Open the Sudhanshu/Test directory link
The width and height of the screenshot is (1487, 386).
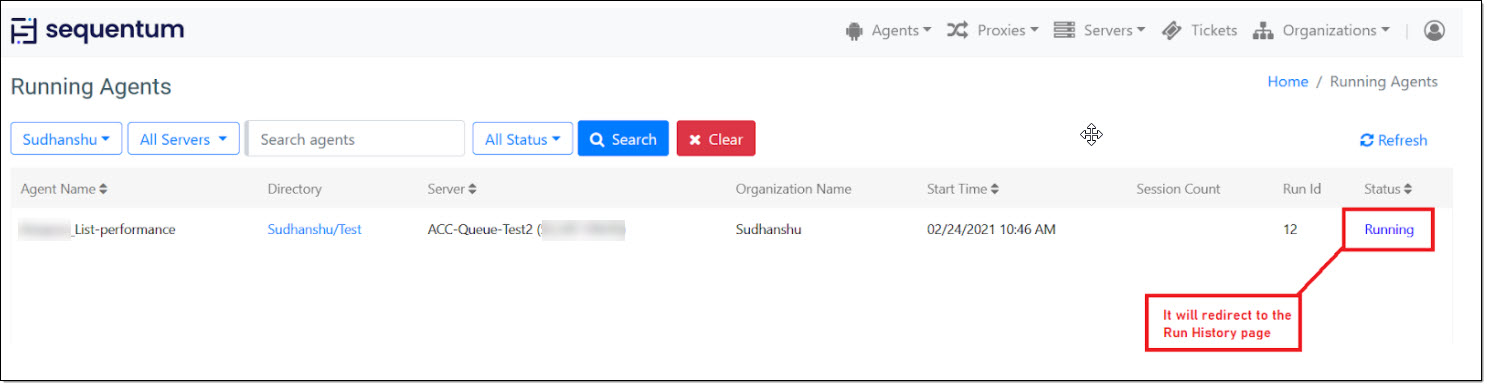click(x=314, y=229)
